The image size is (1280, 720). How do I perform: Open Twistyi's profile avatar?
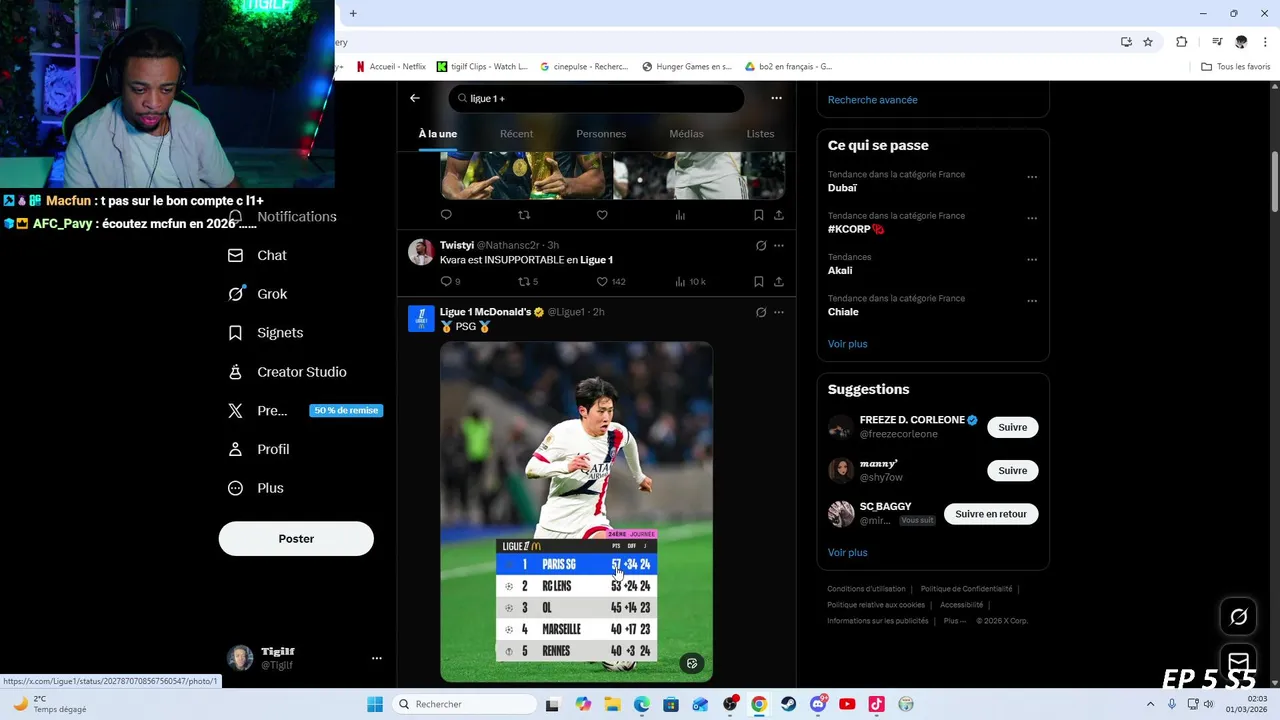421,251
